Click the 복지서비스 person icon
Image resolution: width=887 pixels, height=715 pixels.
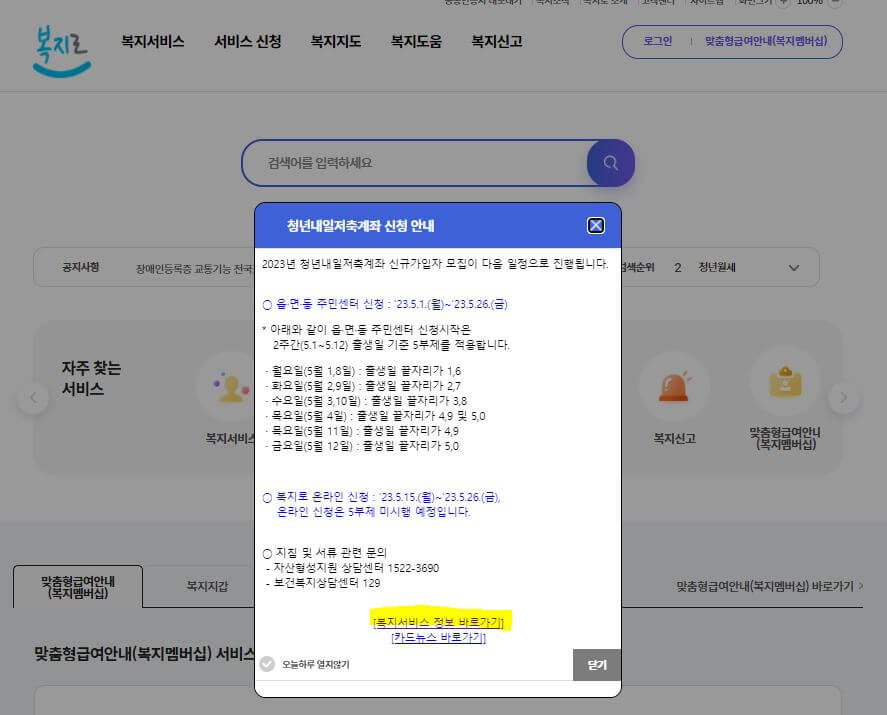[231, 388]
